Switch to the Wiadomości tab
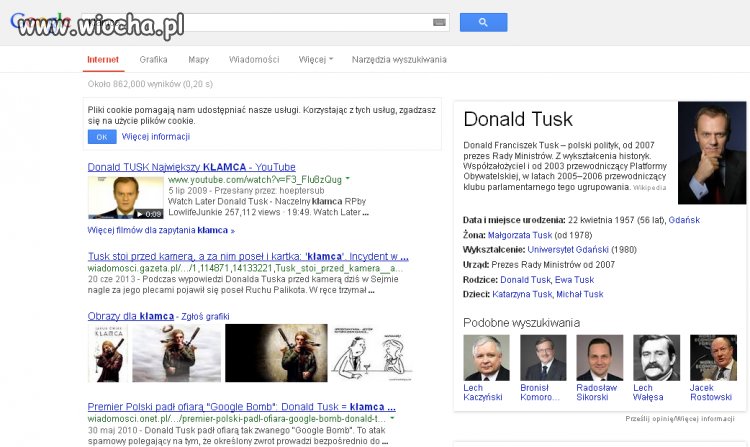 pos(254,60)
